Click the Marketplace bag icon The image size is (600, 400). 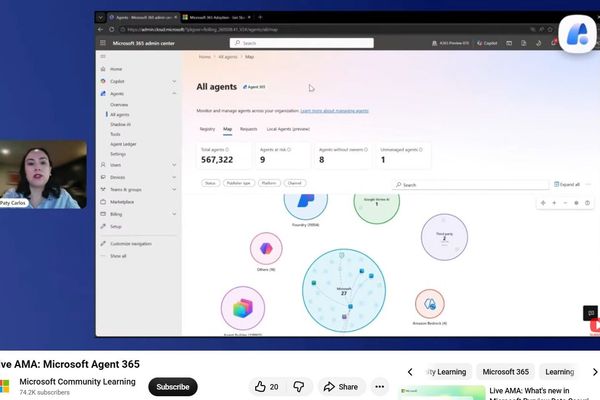[103, 202]
